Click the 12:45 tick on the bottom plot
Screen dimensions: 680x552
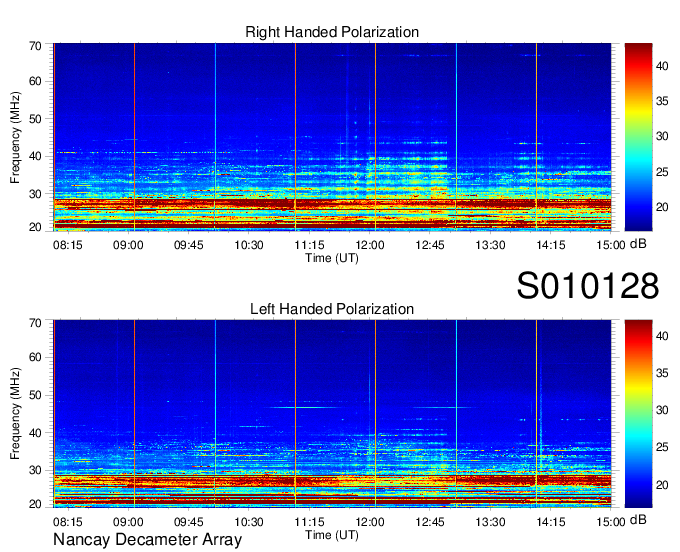click(430, 522)
